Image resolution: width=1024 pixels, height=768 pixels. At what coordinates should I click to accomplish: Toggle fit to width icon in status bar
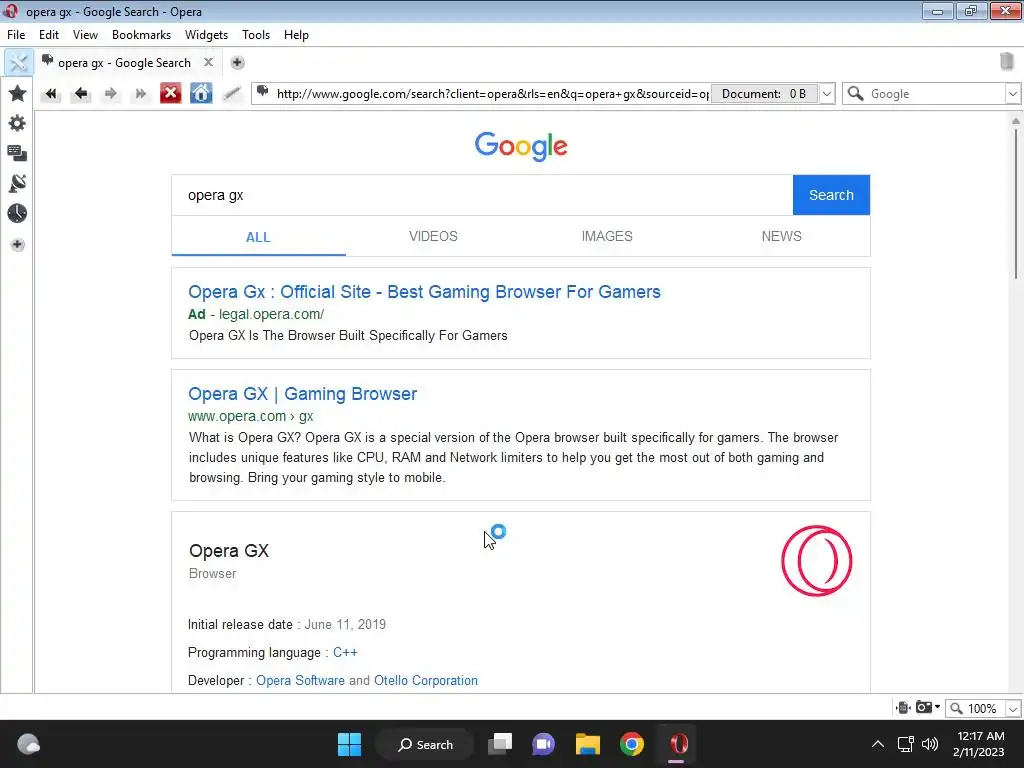coord(903,708)
